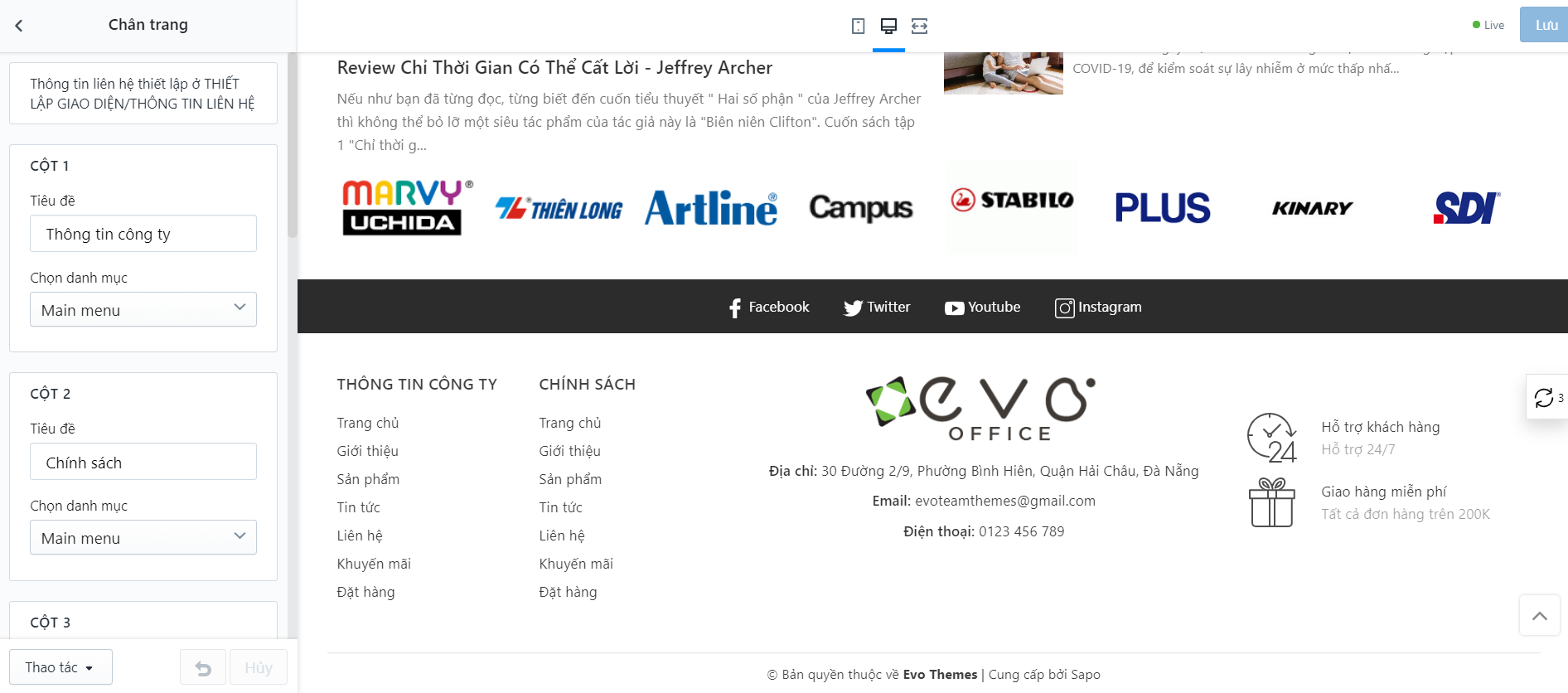Click the phone number 0123 456 789

tap(1022, 531)
